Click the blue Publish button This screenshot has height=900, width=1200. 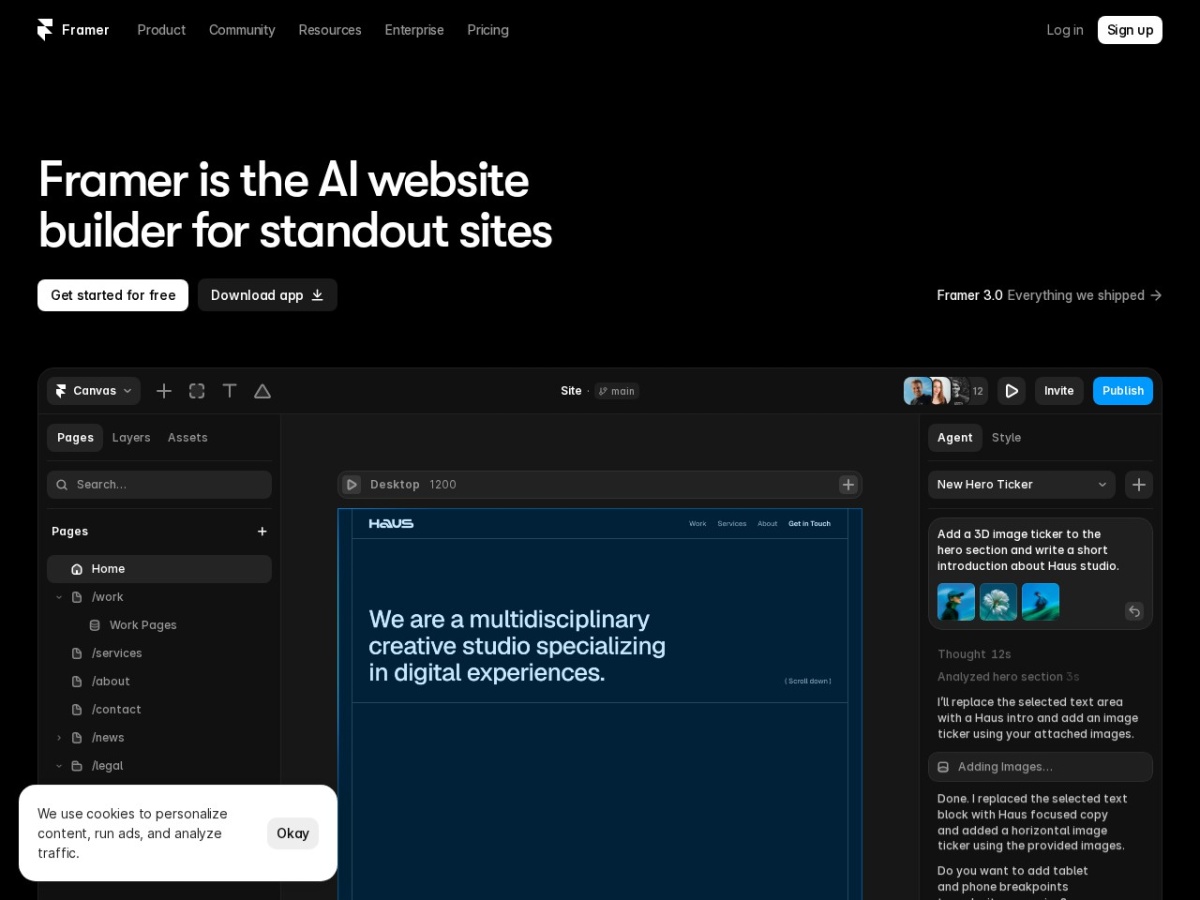1123,391
